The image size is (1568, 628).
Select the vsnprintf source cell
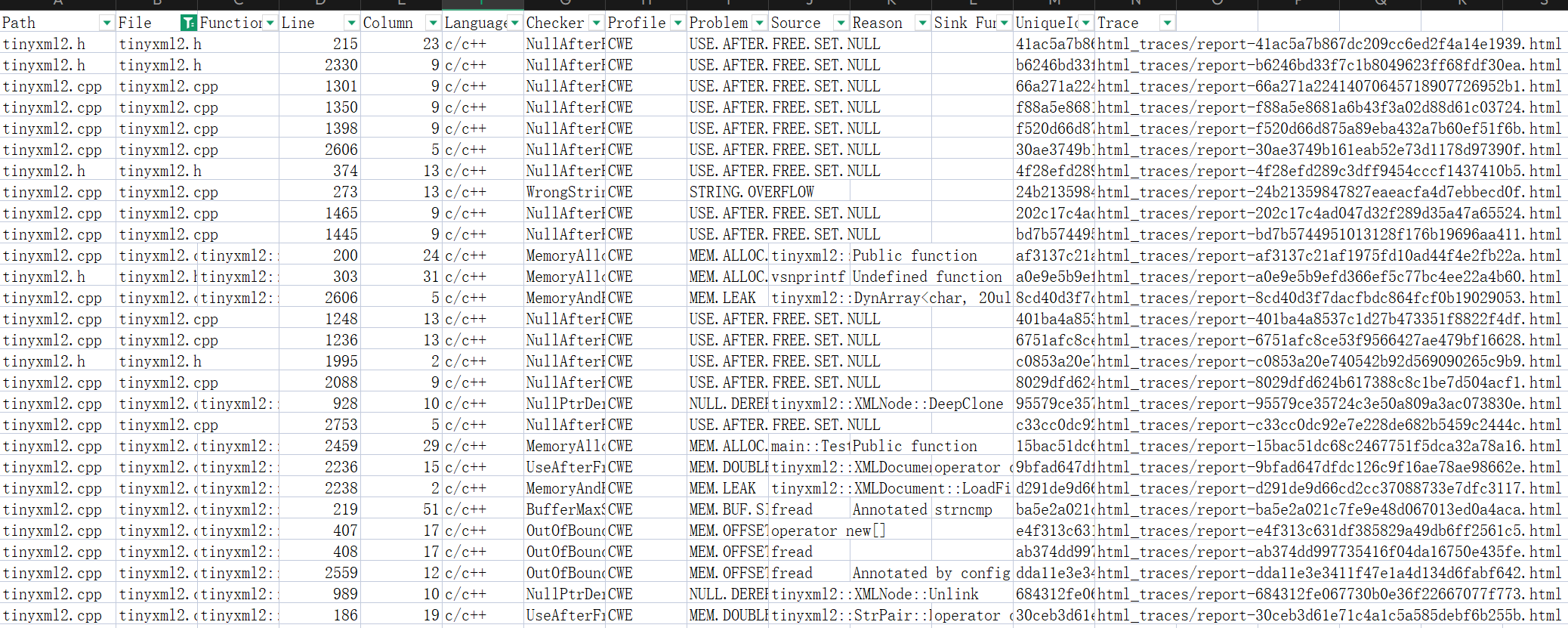809,277
